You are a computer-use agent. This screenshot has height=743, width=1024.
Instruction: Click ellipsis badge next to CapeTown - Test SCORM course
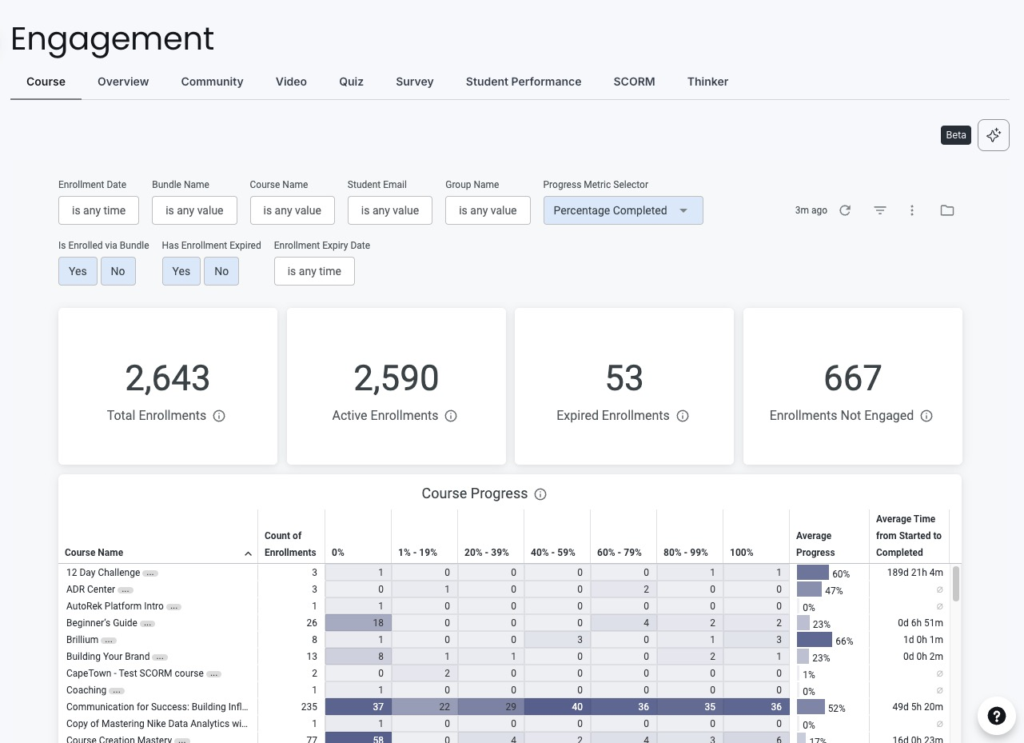click(x=214, y=674)
